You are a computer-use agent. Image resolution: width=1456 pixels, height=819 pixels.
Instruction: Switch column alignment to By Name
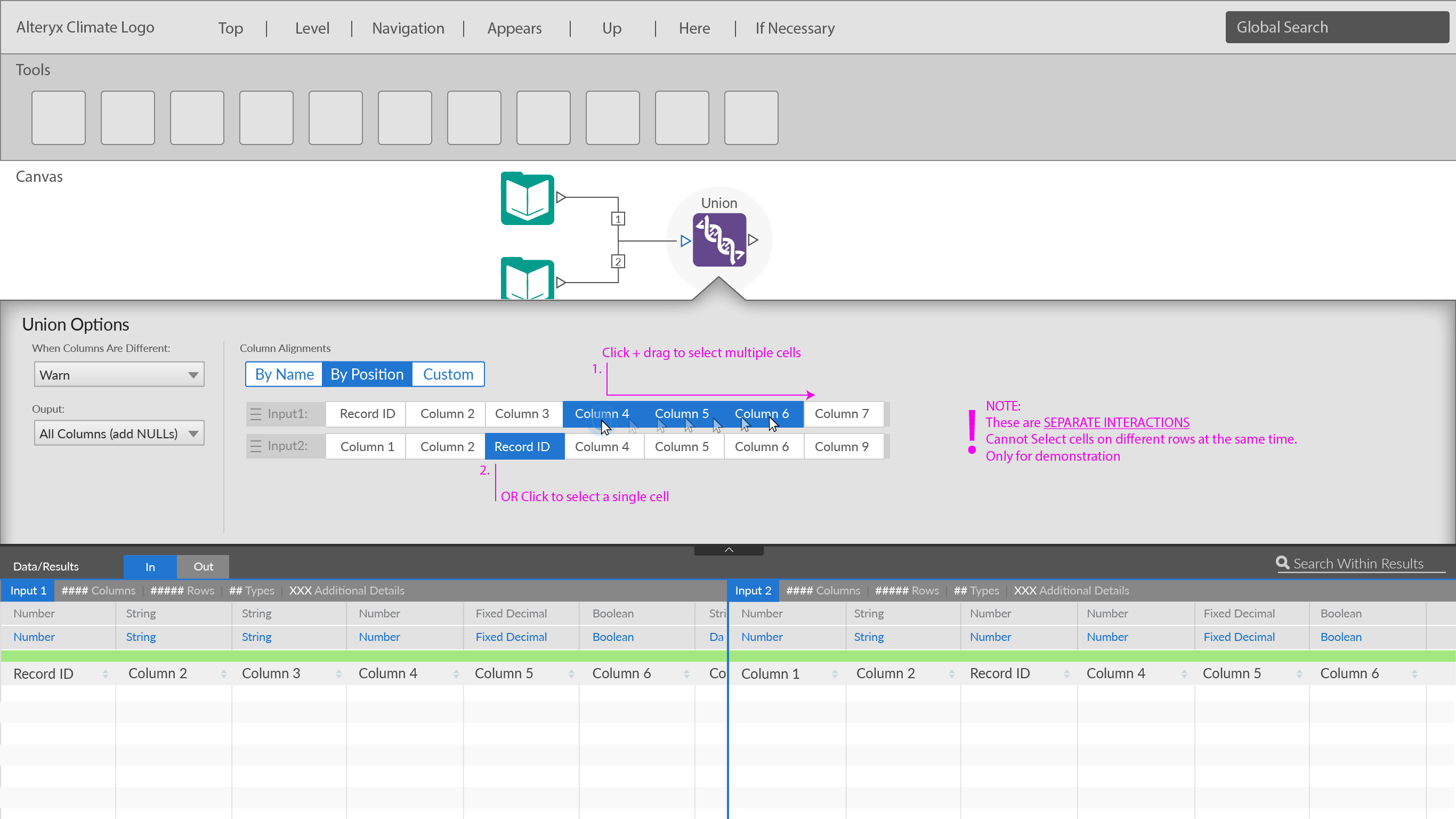[284, 374]
